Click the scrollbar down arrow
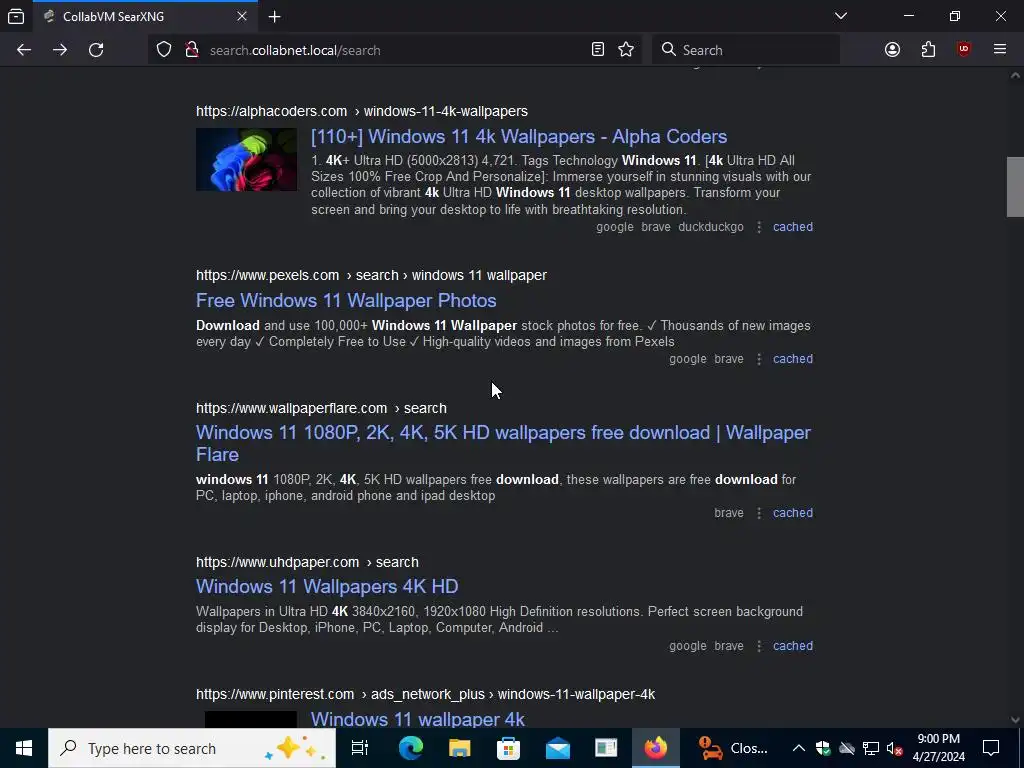 point(1015,720)
